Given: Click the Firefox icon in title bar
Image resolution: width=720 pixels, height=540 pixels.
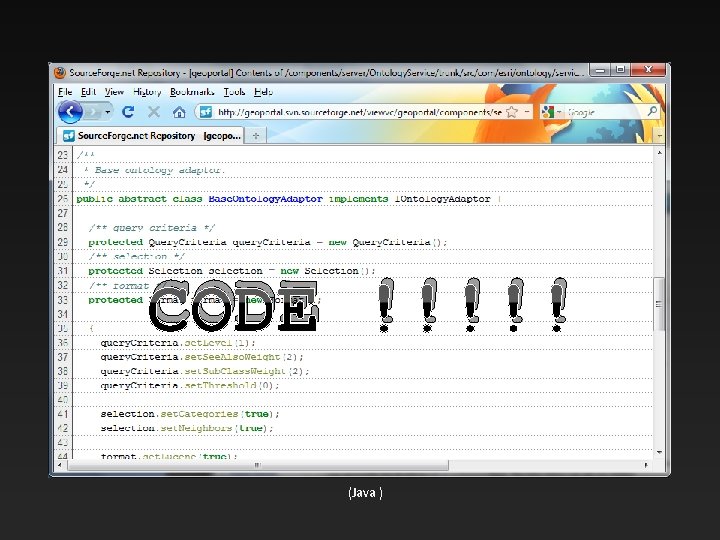Looking at the screenshot, I should click(x=60, y=73).
